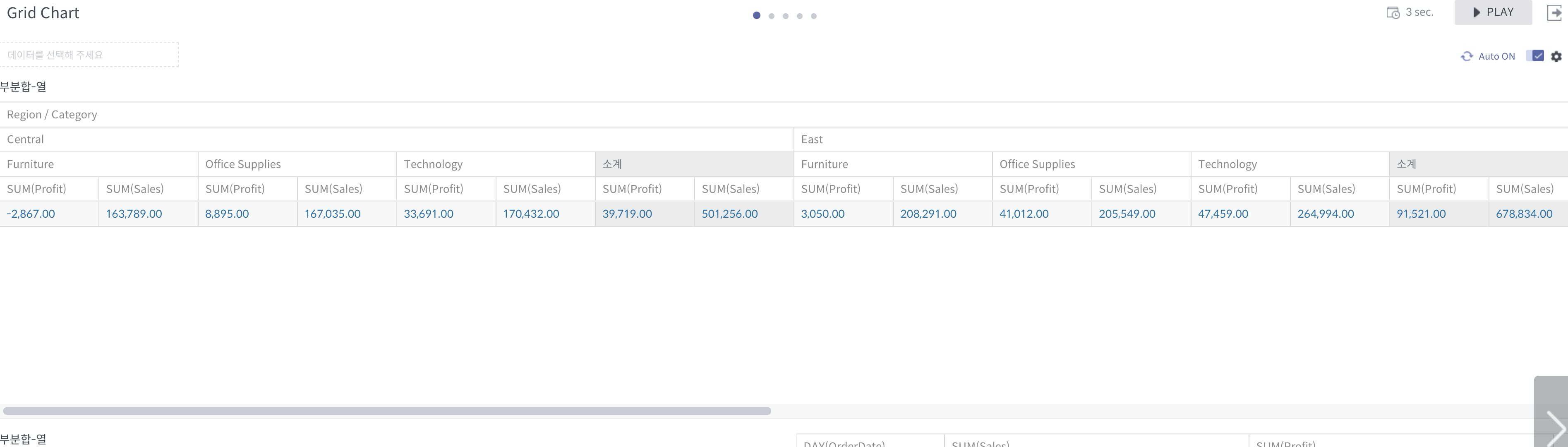
Task: Click the 3,050.00 profit cell
Action: tap(843, 214)
